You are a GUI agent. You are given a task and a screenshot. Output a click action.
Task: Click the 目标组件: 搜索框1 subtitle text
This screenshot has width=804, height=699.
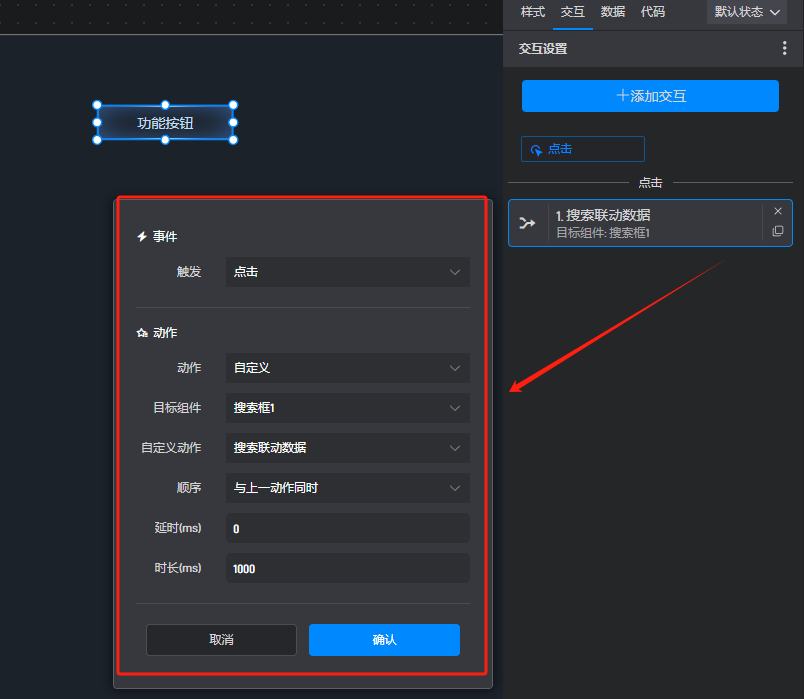tap(603, 233)
